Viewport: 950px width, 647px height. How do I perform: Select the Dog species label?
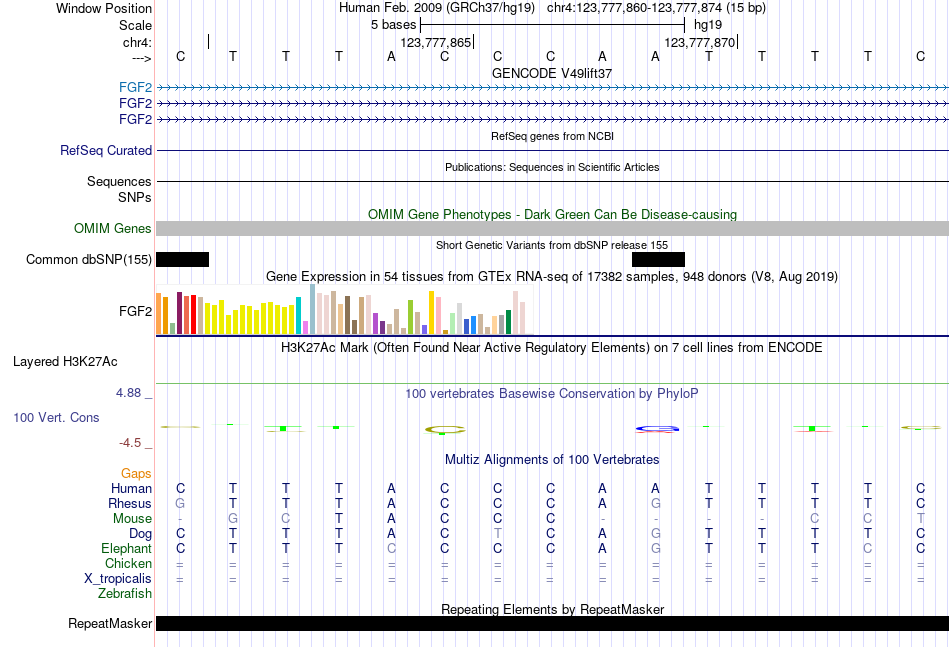[140, 533]
